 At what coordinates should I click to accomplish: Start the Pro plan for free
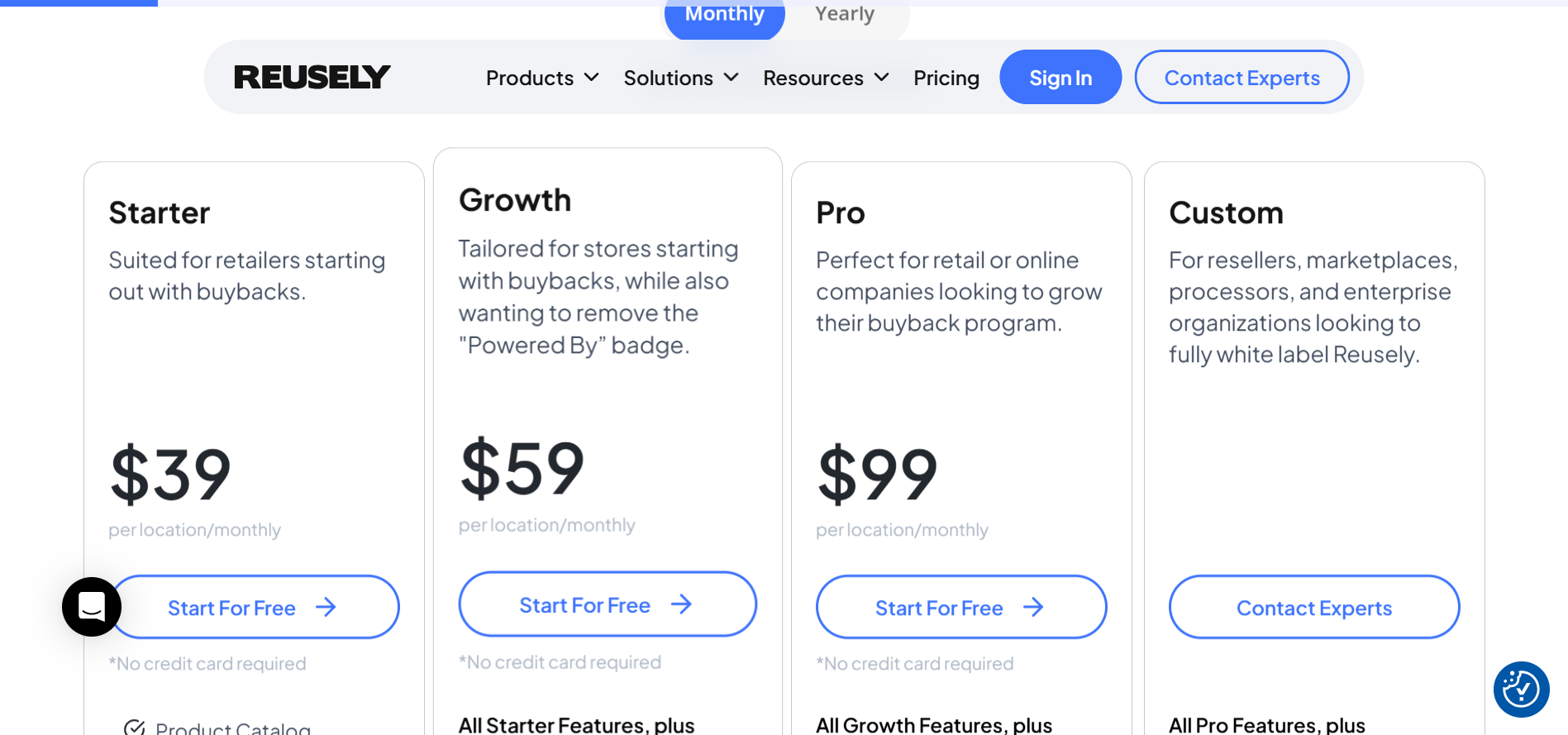(x=939, y=608)
